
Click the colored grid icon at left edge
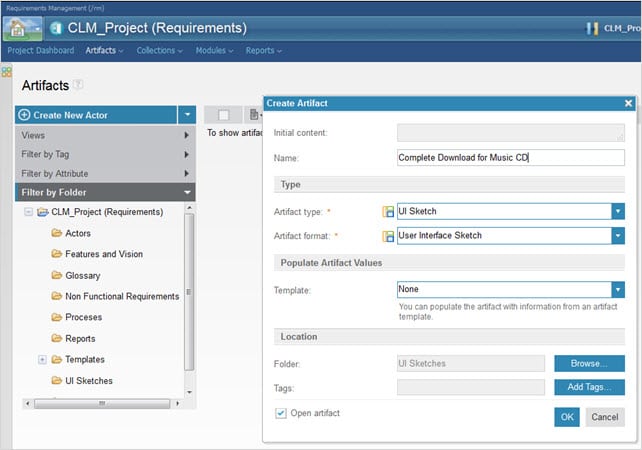[6, 72]
